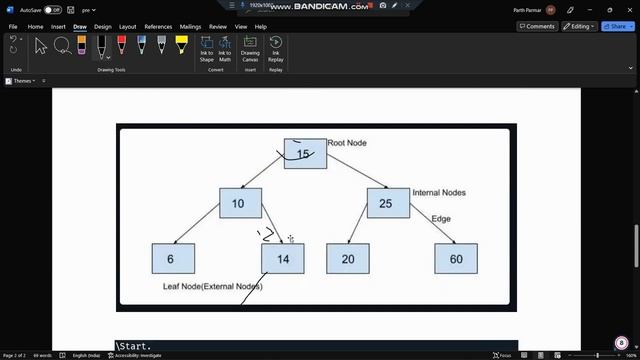Open Accessibility: Investigate status
The image size is (640, 360).
click(x=135, y=356)
